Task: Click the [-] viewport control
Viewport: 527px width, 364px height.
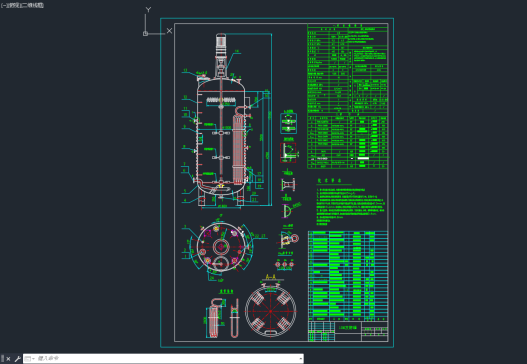Action: pos(3,5)
